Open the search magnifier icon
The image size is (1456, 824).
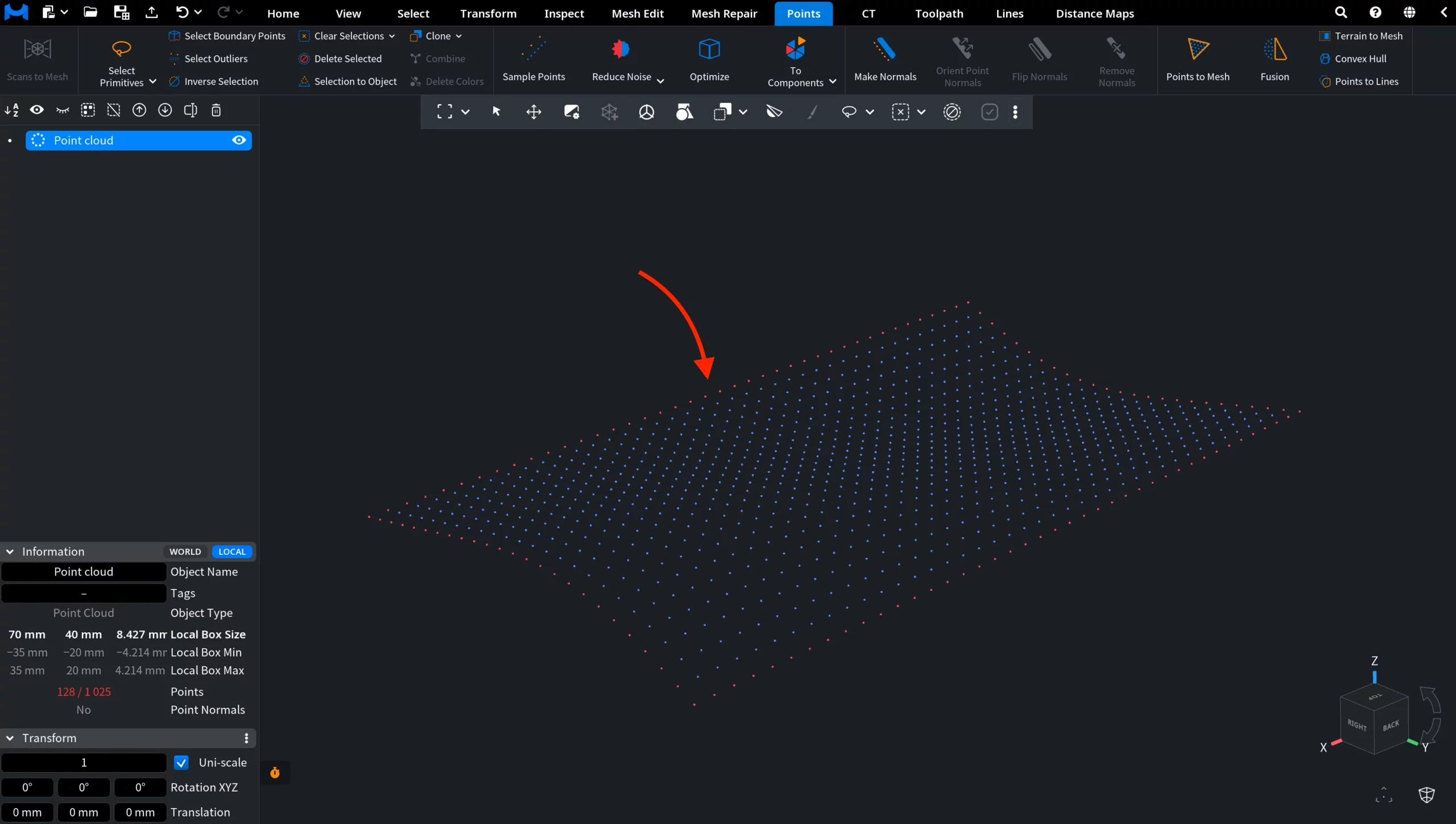click(1341, 13)
